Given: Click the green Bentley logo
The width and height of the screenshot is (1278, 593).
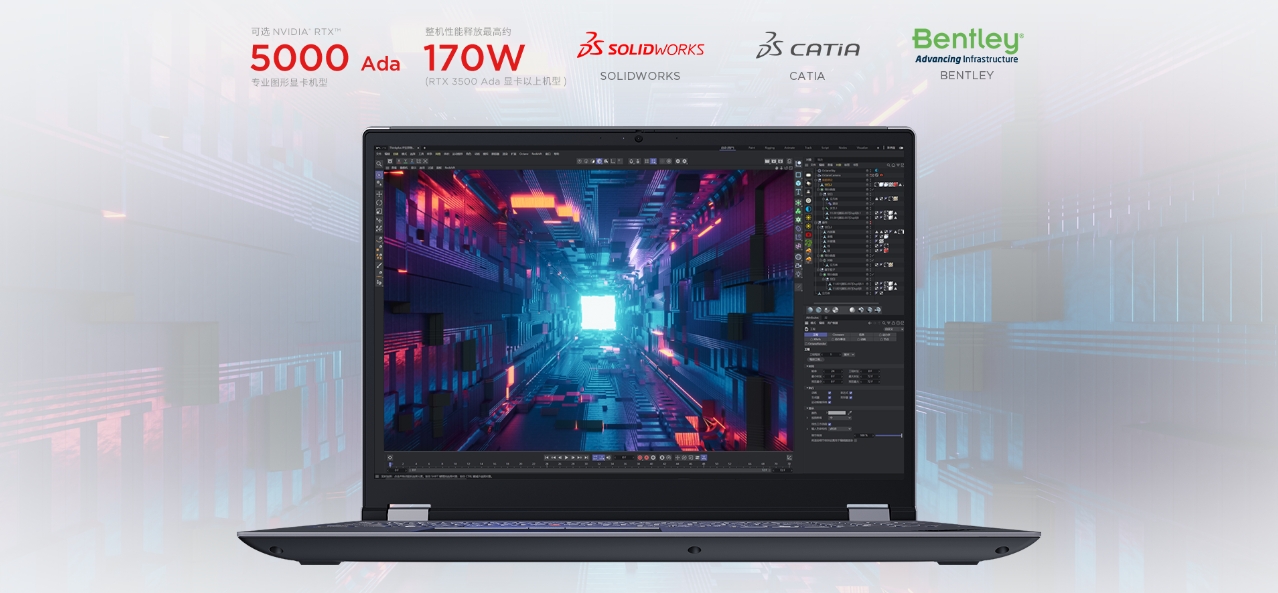Looking at the screenshot, I should [x=967, y=45].
